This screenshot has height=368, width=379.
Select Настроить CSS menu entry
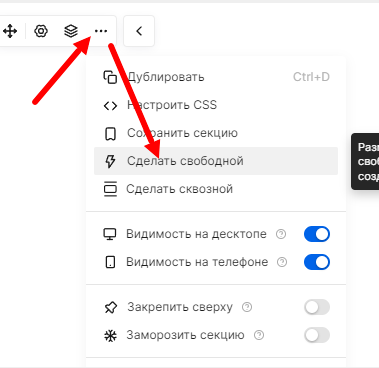216,105
